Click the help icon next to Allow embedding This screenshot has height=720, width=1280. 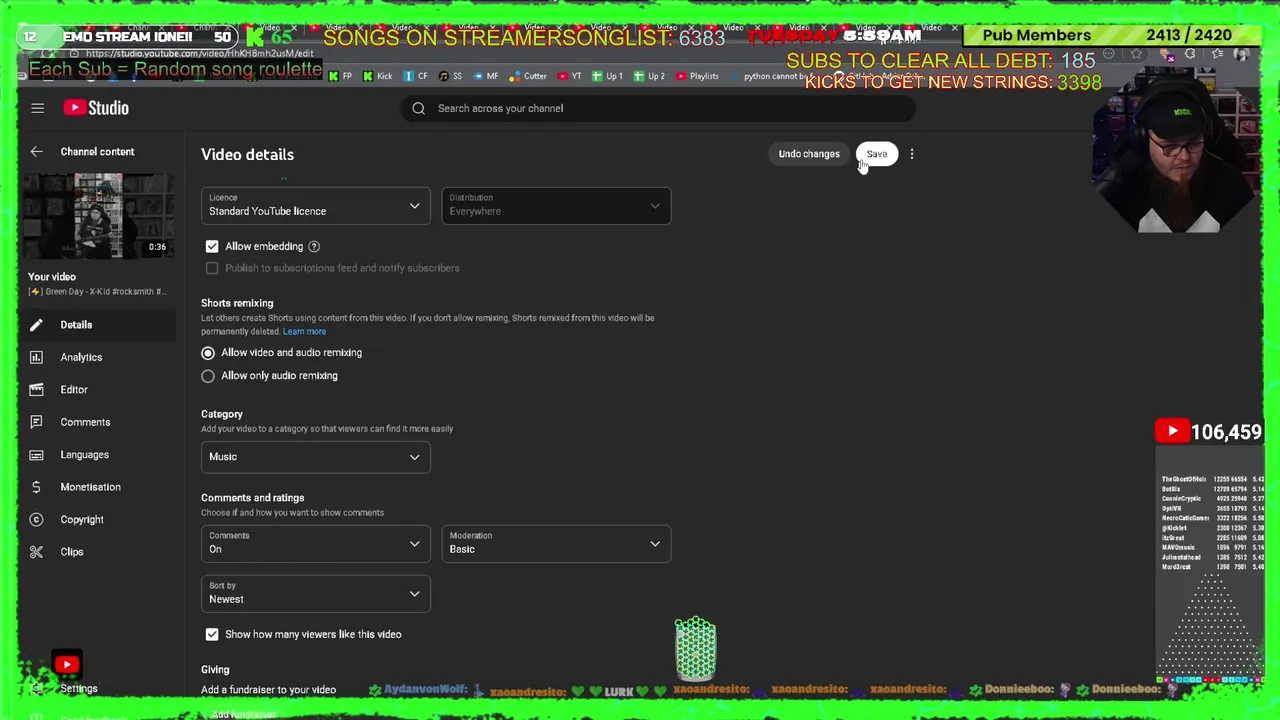click(x=314, y=246)
